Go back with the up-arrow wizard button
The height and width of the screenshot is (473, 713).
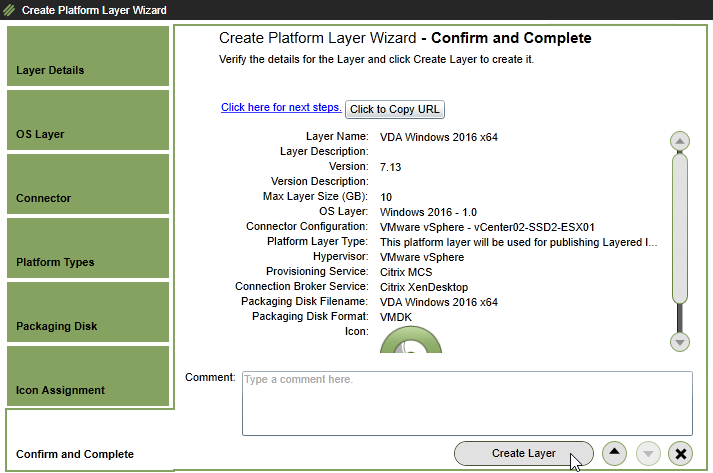tap(614, 453)
